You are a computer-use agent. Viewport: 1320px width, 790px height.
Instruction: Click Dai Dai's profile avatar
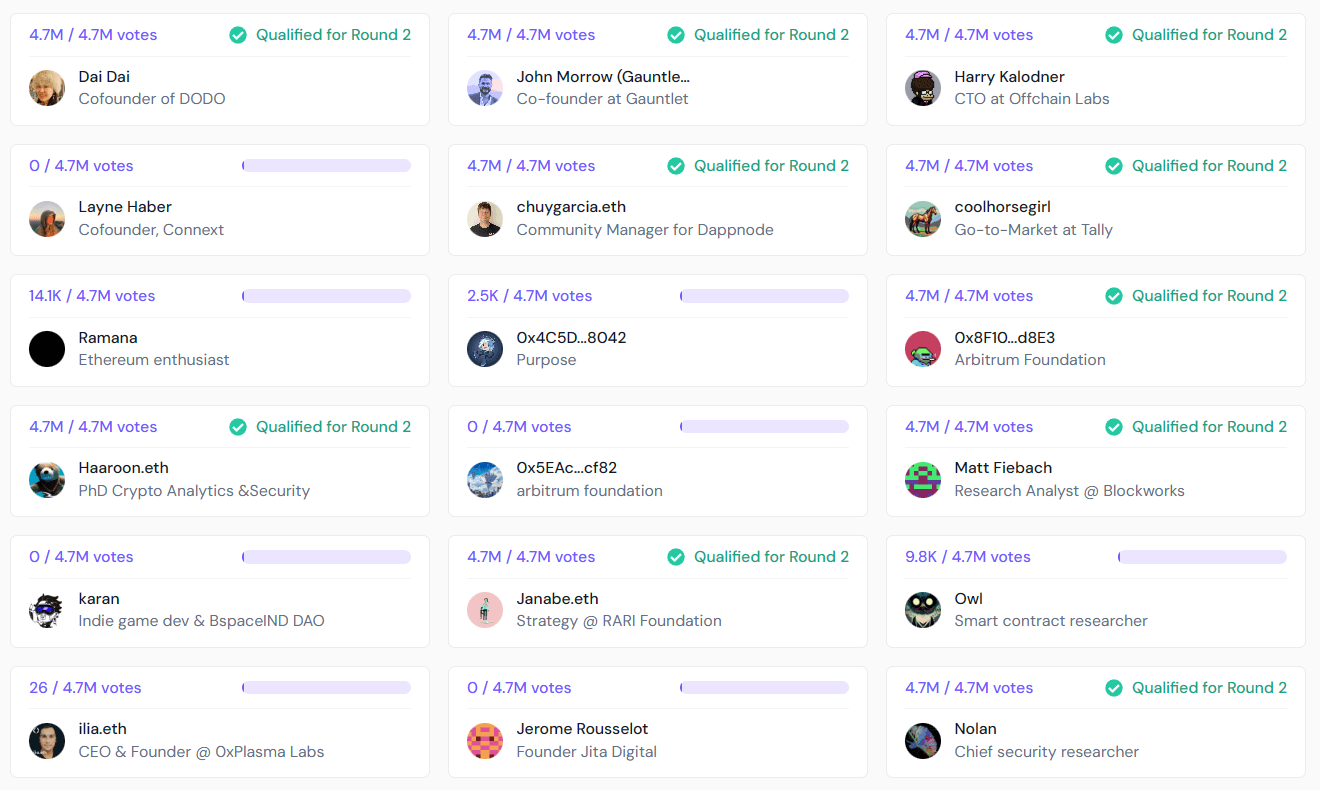pos(46,87)
